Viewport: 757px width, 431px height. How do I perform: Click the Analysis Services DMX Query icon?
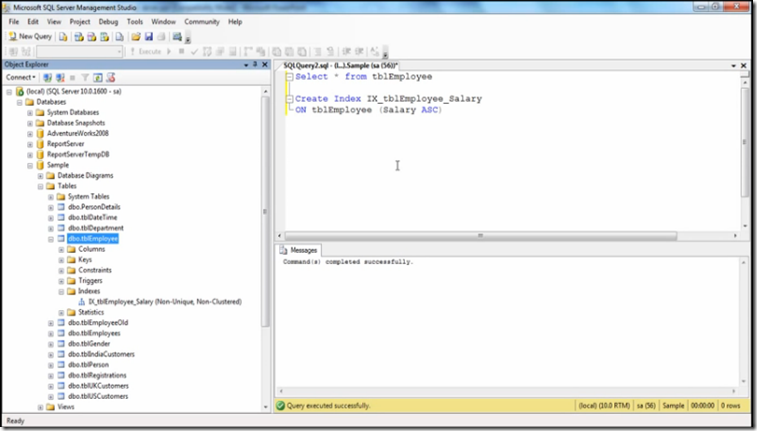click(91, 37)
